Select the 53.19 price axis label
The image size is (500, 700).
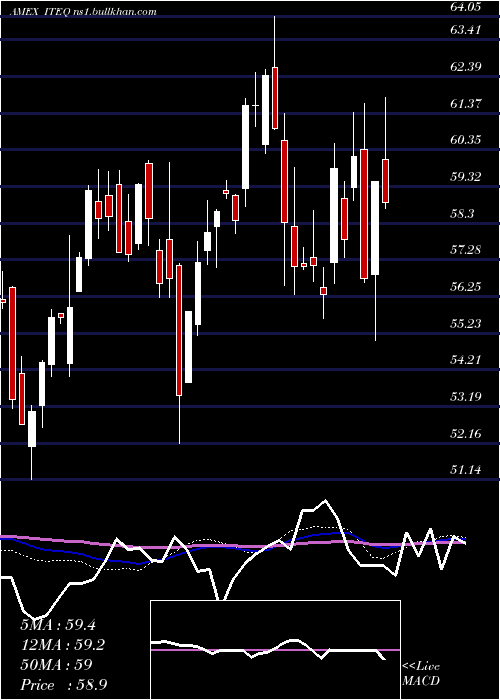pyautogui.click(x=465, y=396)
